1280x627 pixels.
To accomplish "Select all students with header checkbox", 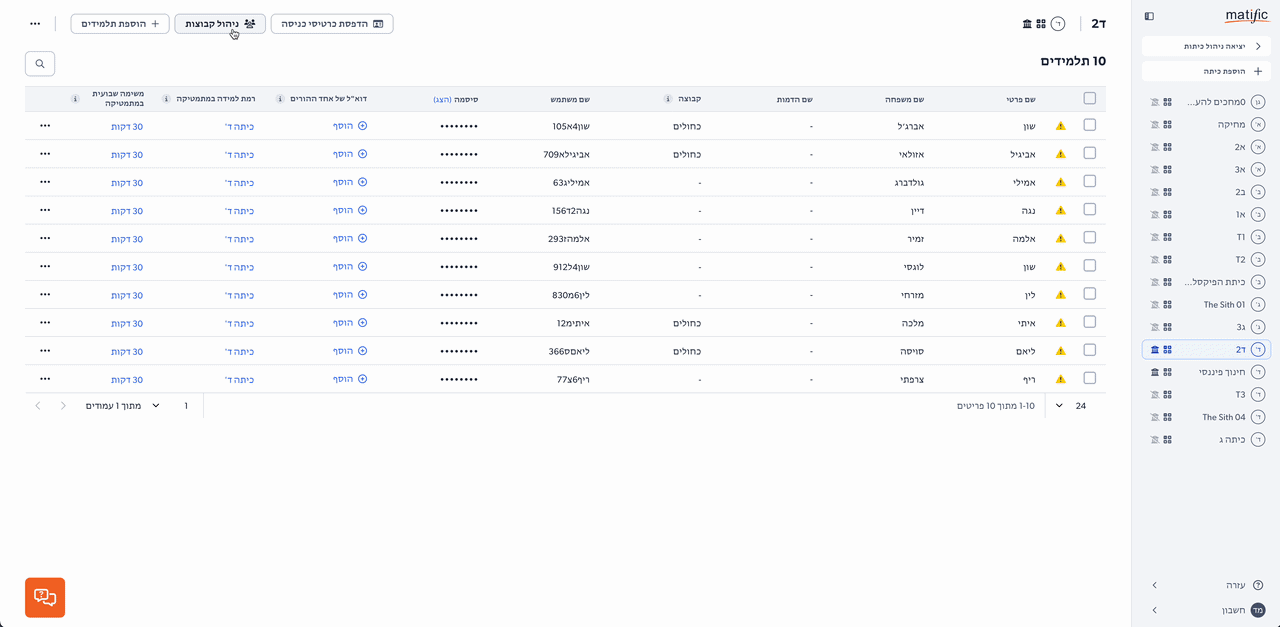I will (1090, 98).
